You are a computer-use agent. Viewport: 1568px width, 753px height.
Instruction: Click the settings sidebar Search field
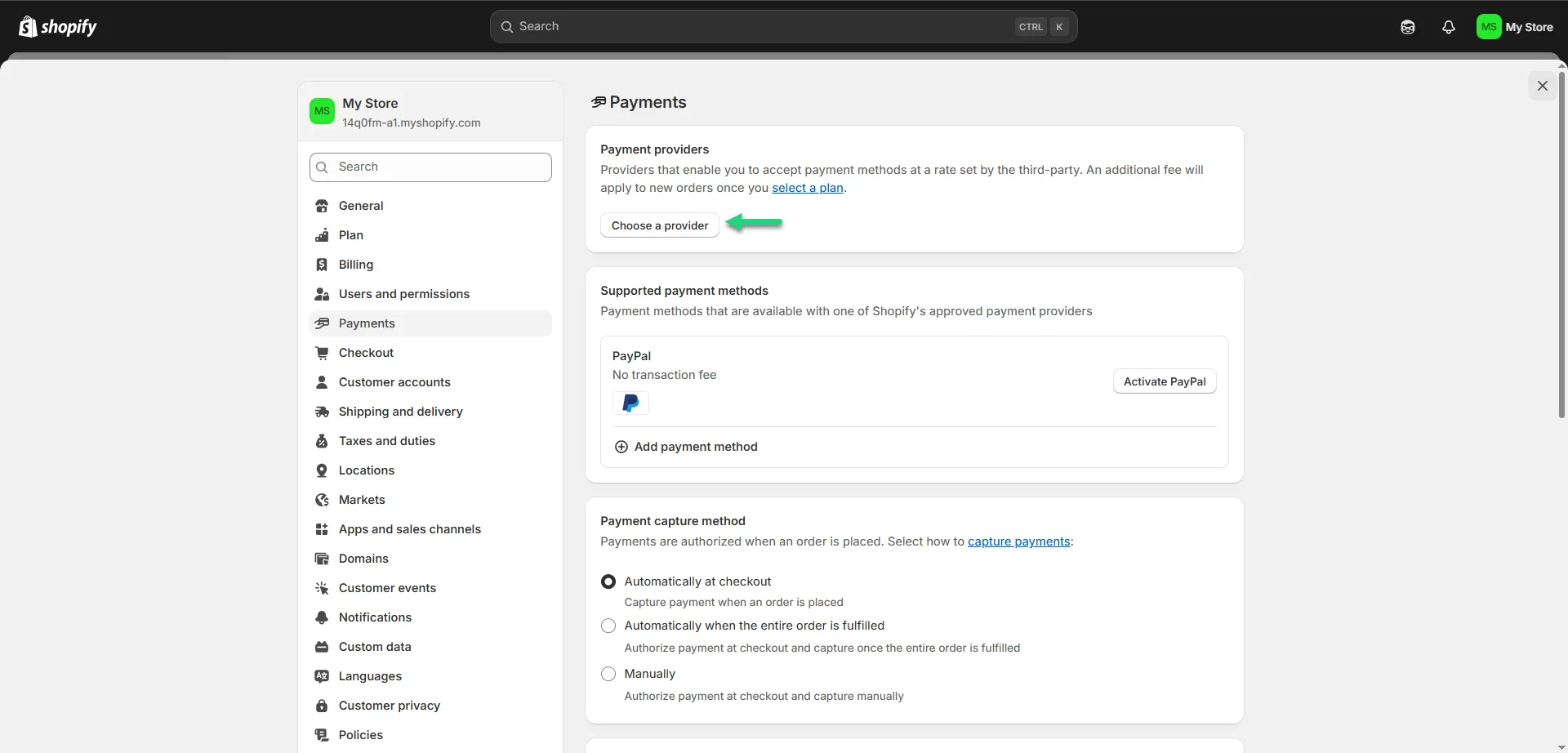[x=430, y=167]
